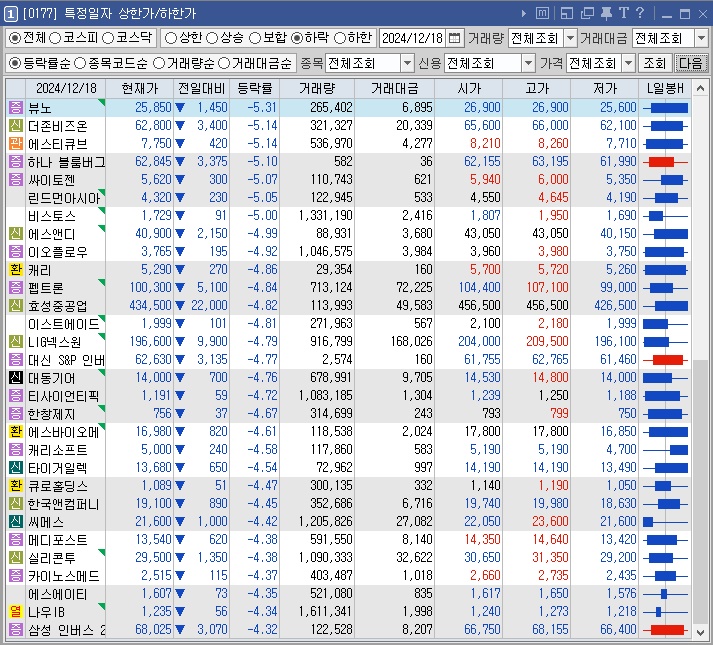Screen dimensions: 713x645
Task: Click the T font size icon
Action: 623,13
